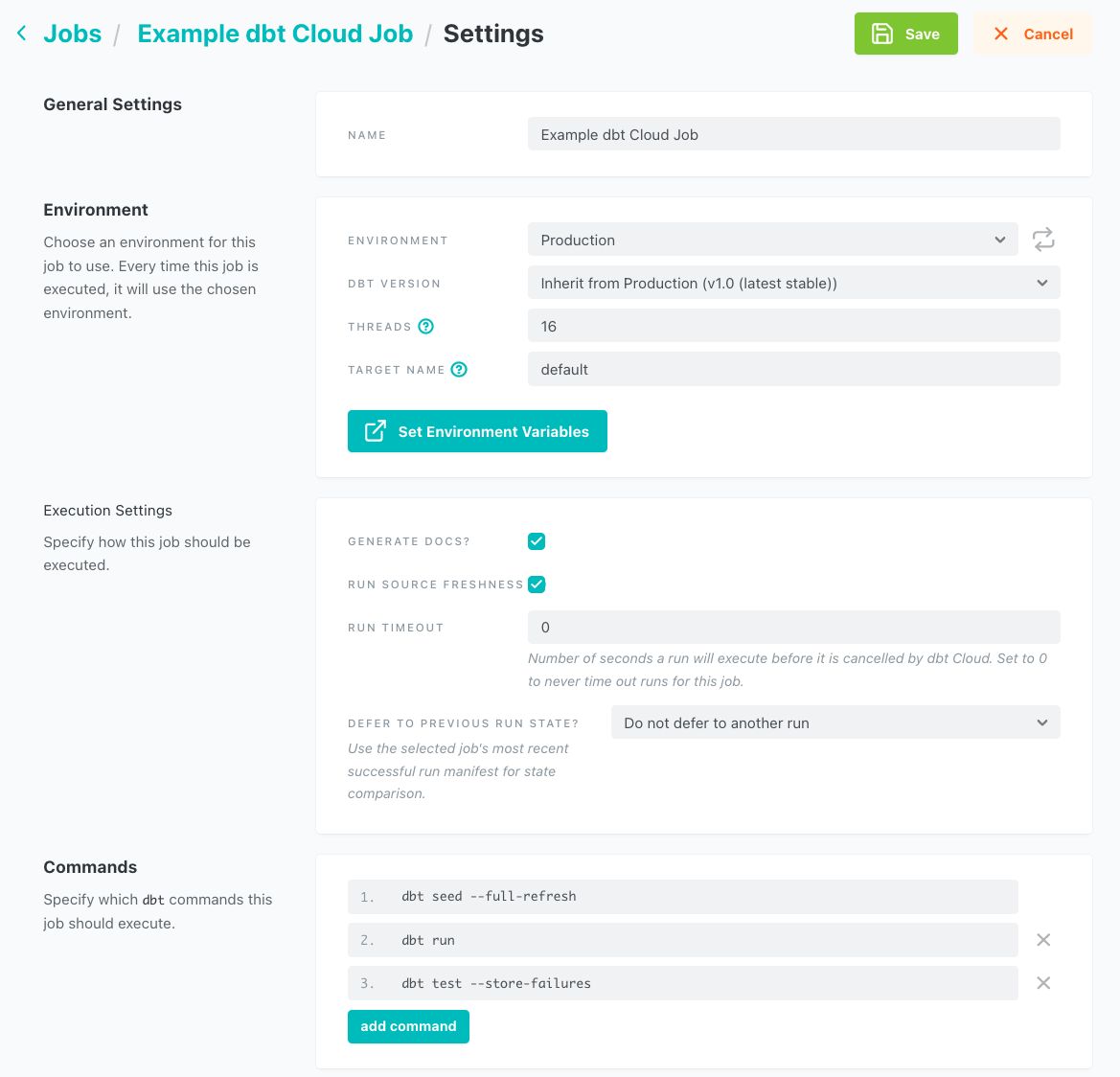
Task: Focus the Run Timeout input field
Action: pyautogui.click(x=793, y=628)
